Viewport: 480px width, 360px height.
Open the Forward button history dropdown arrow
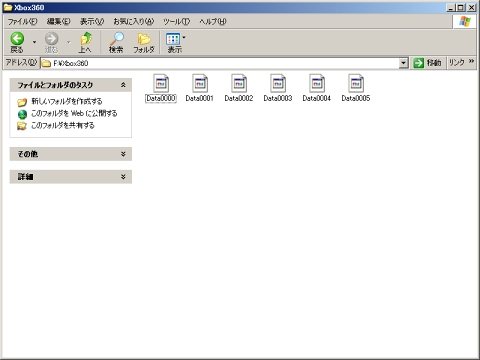(x=69, y=42)
